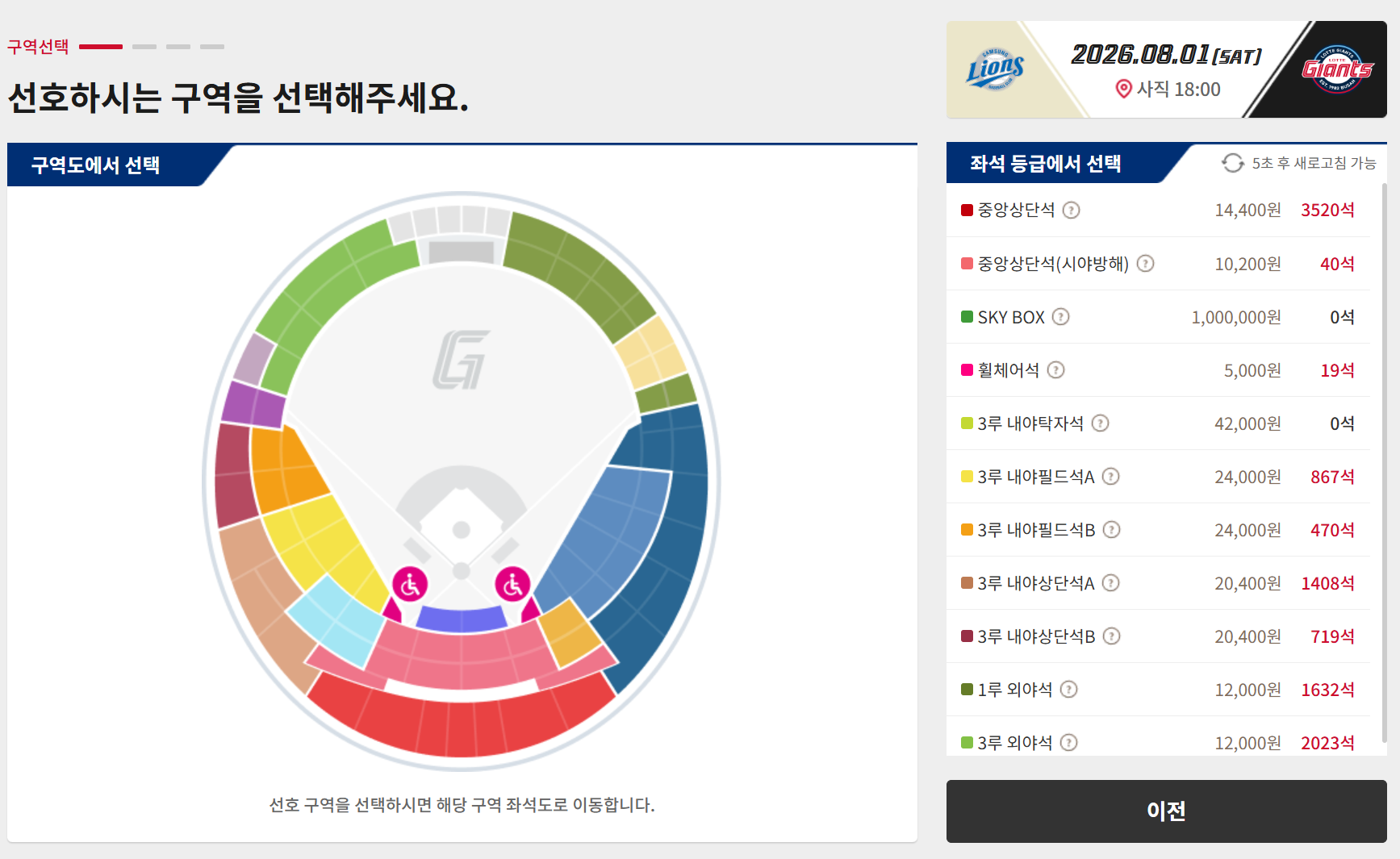The width and height of the screenshot is (1400, 859).
Task: Click the green color swatch of SKY BOX
Action: coord(967,317)
